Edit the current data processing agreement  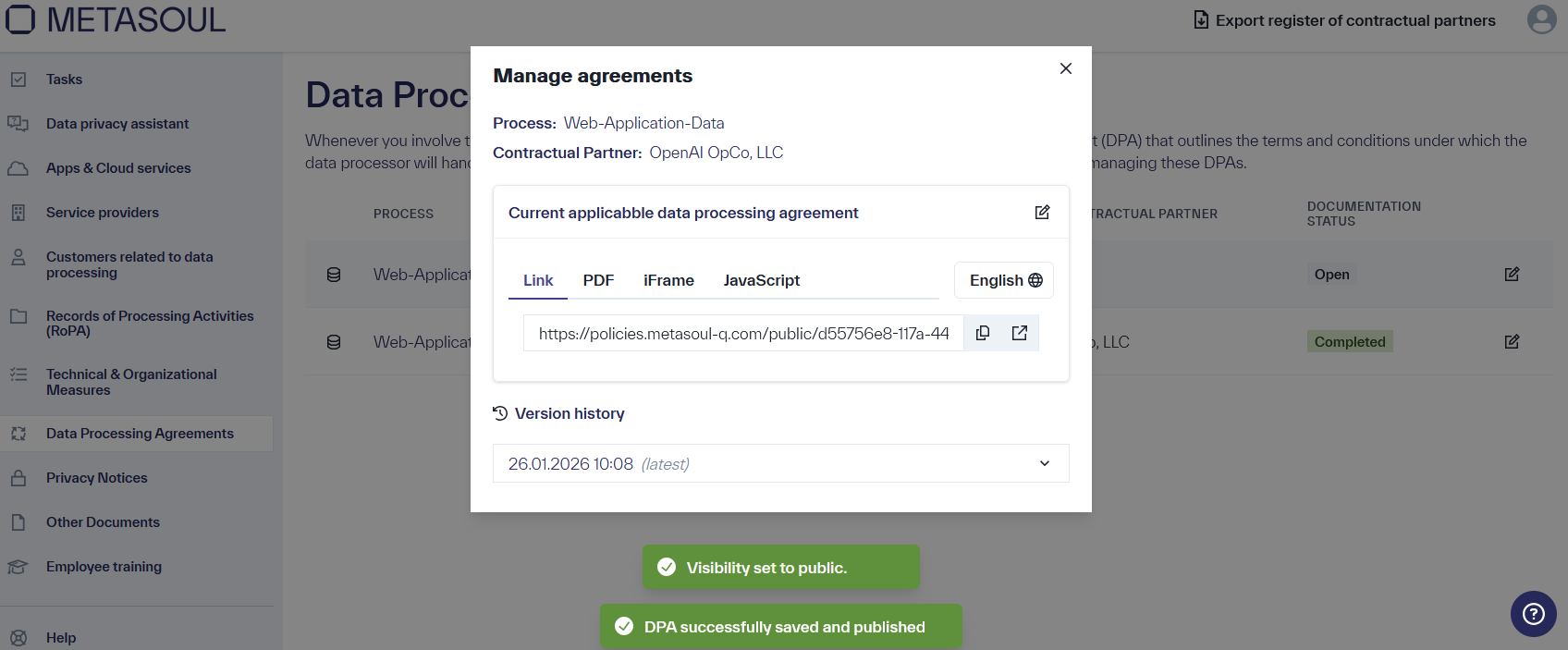click(x=1042, y=213)
